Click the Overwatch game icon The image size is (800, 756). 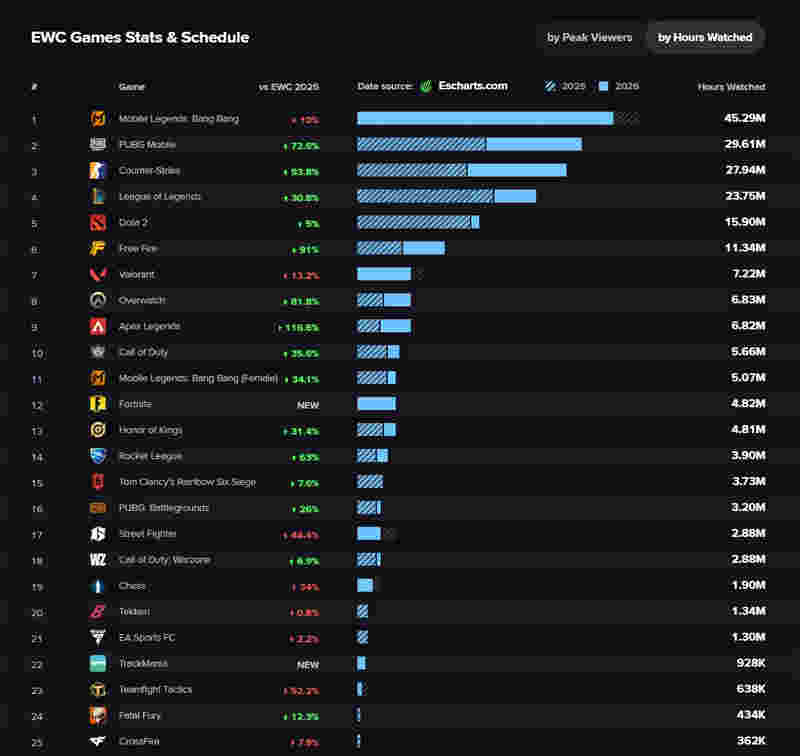click(98, 300)
